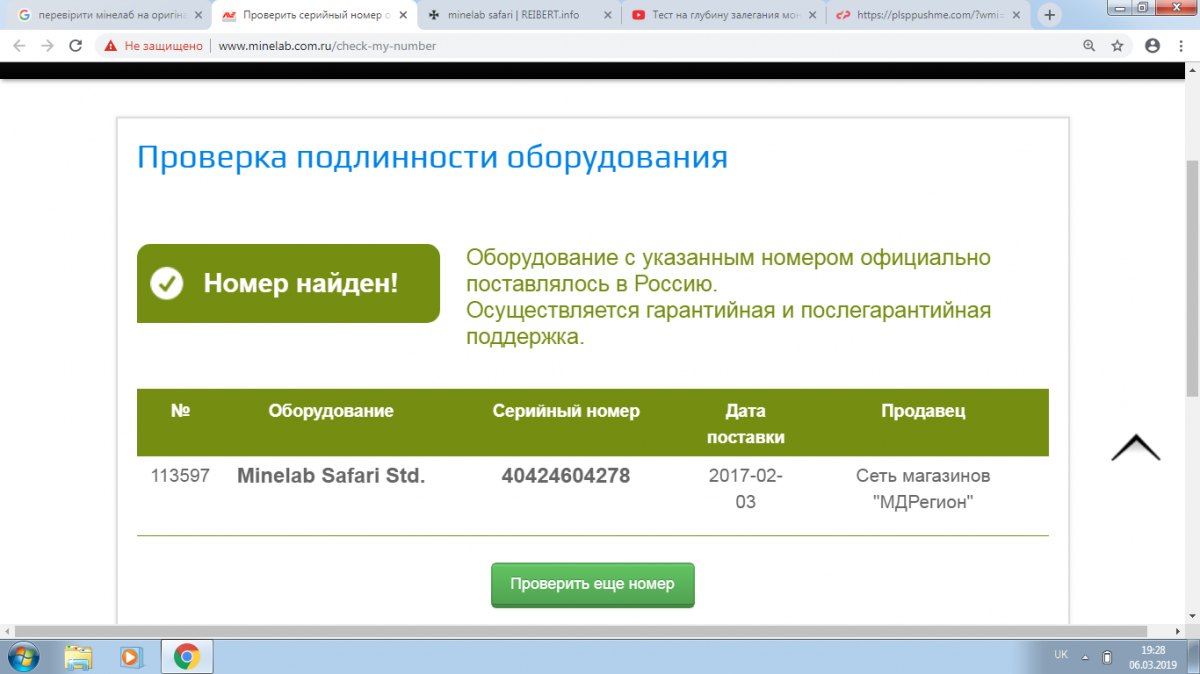The width and height of the screenshot is (1200, 674).
Task: Click the green warranty support message
Action: 729,297
